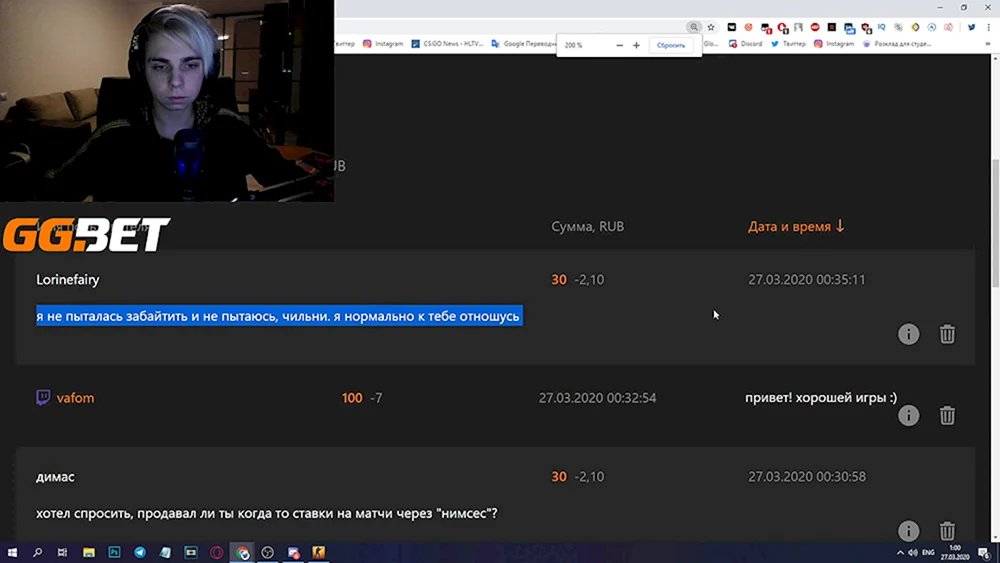Expand the bookmarks overflow chevron
This screenshot has width=1000, height=563.
tap(988, 44)
